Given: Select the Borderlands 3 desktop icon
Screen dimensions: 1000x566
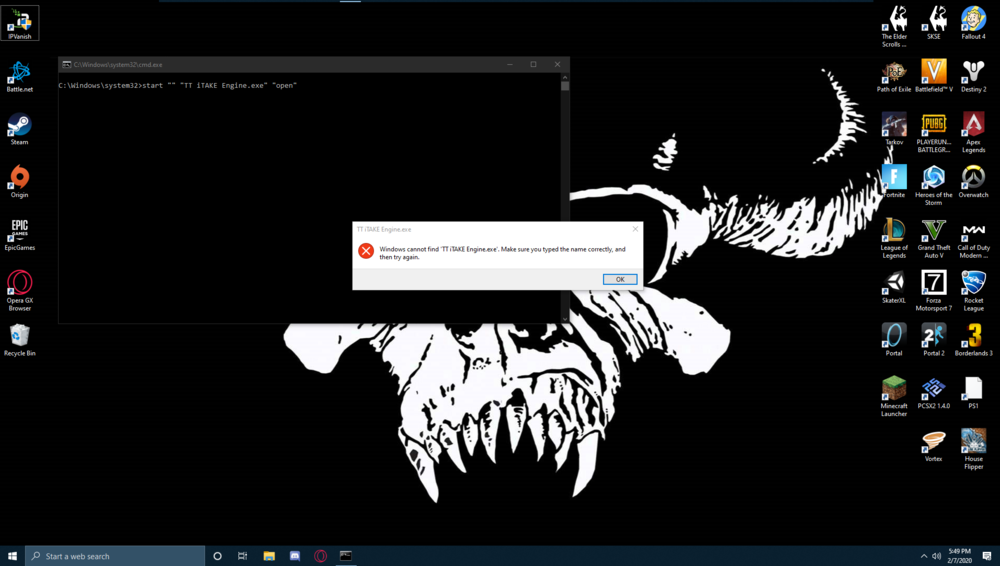Looking at the screenshot, I should point(973,340).
